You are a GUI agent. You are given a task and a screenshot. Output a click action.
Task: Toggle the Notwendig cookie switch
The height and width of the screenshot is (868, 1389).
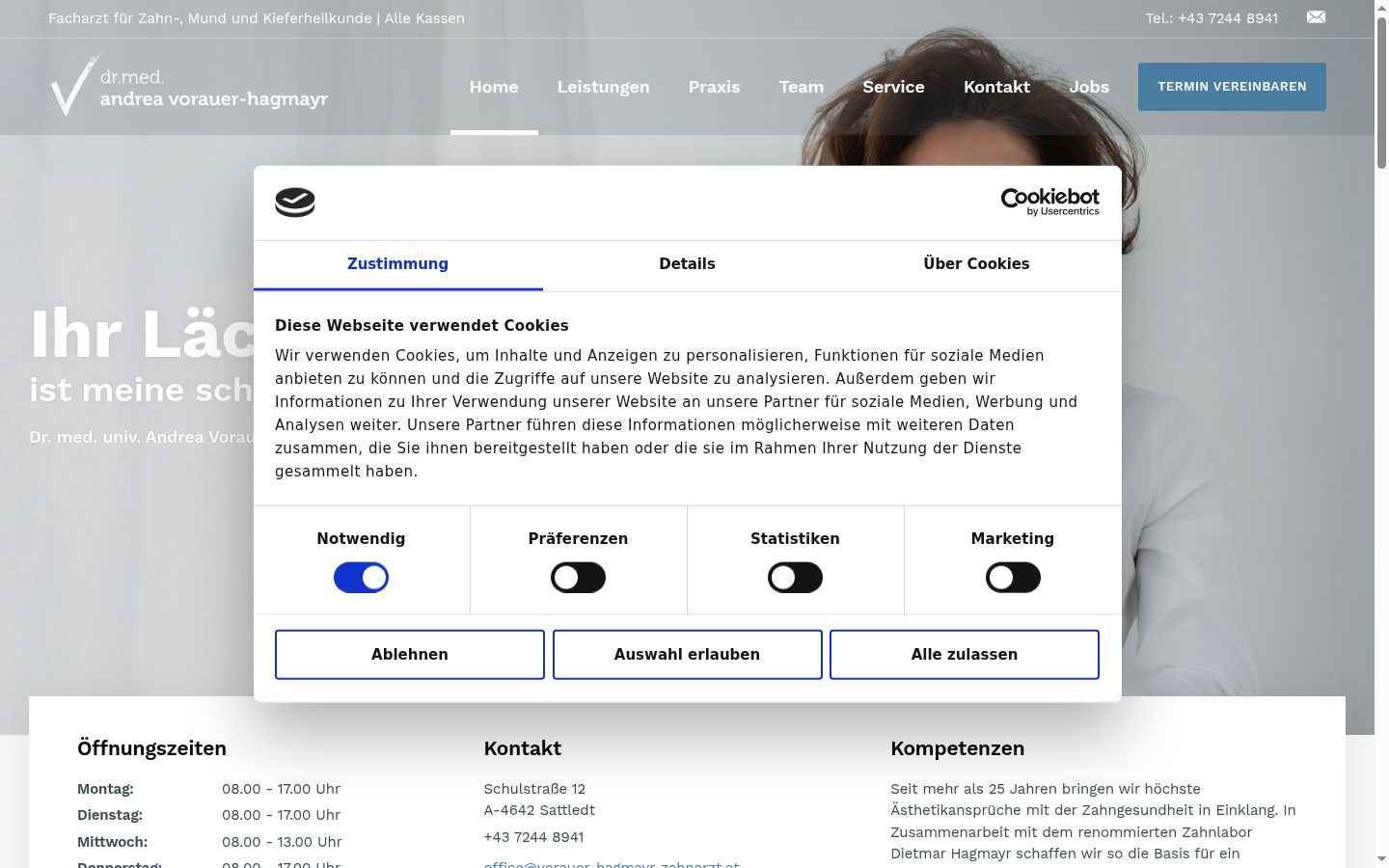[x=361, y=578]
